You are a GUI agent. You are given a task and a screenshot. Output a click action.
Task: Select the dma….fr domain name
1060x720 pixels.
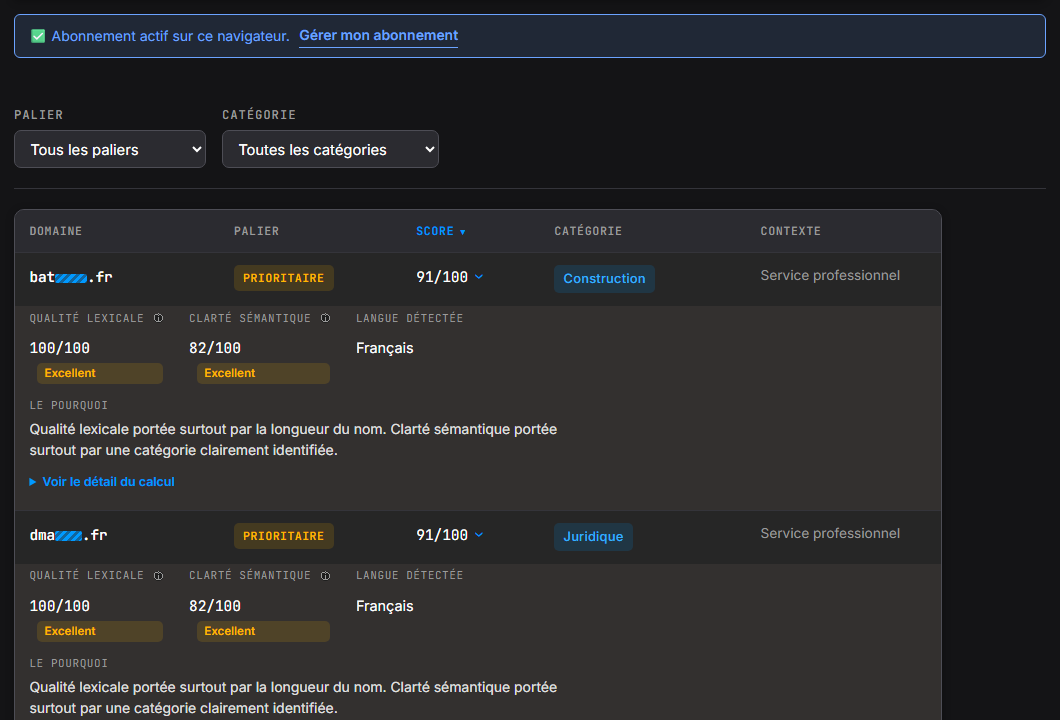pos(68,535)
